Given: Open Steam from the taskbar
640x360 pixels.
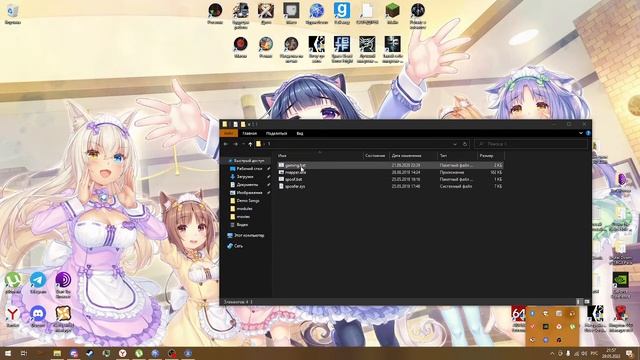Looking at the screenshot, I should (x=90, y=353).
